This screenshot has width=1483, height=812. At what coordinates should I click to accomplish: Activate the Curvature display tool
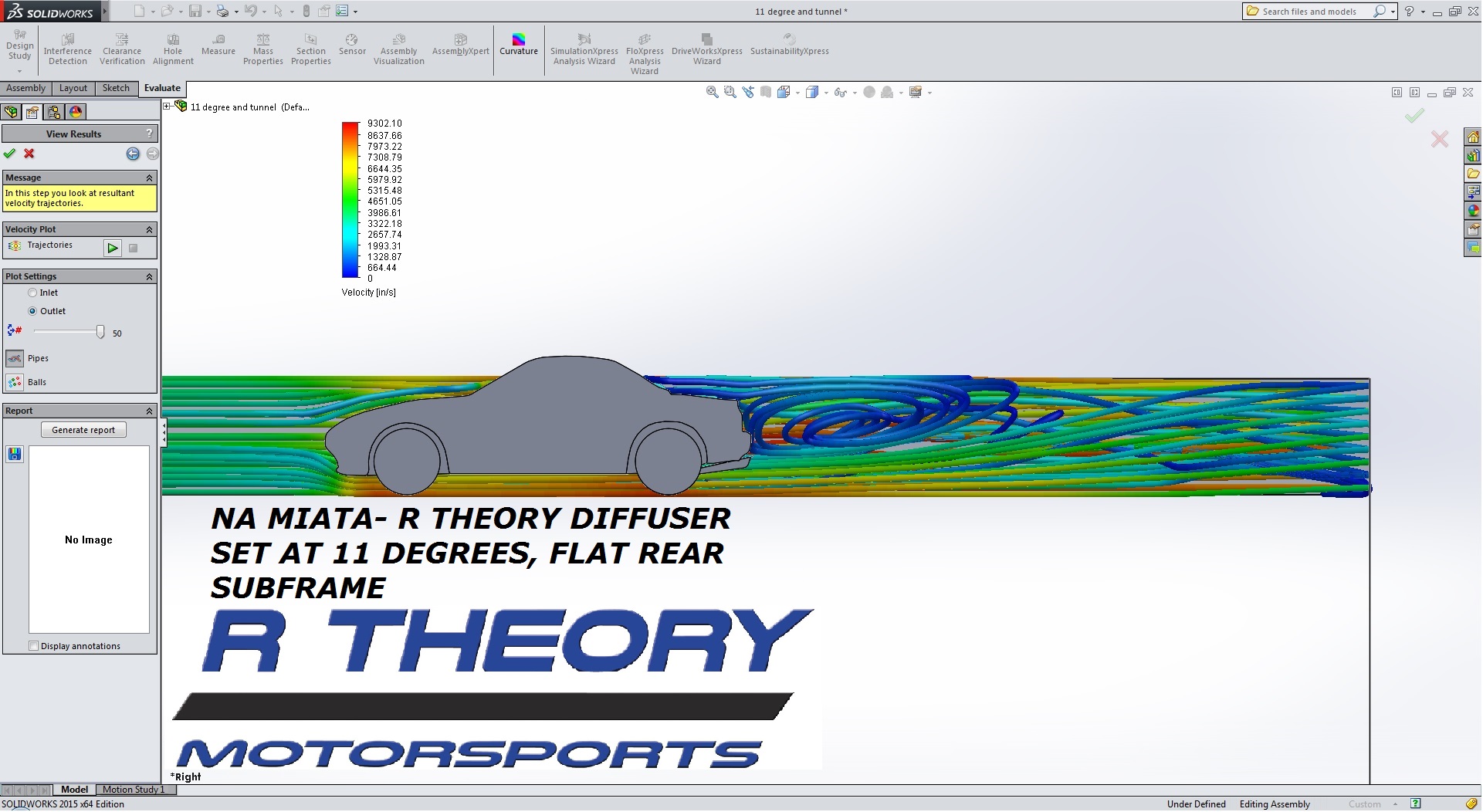point(518,45)
